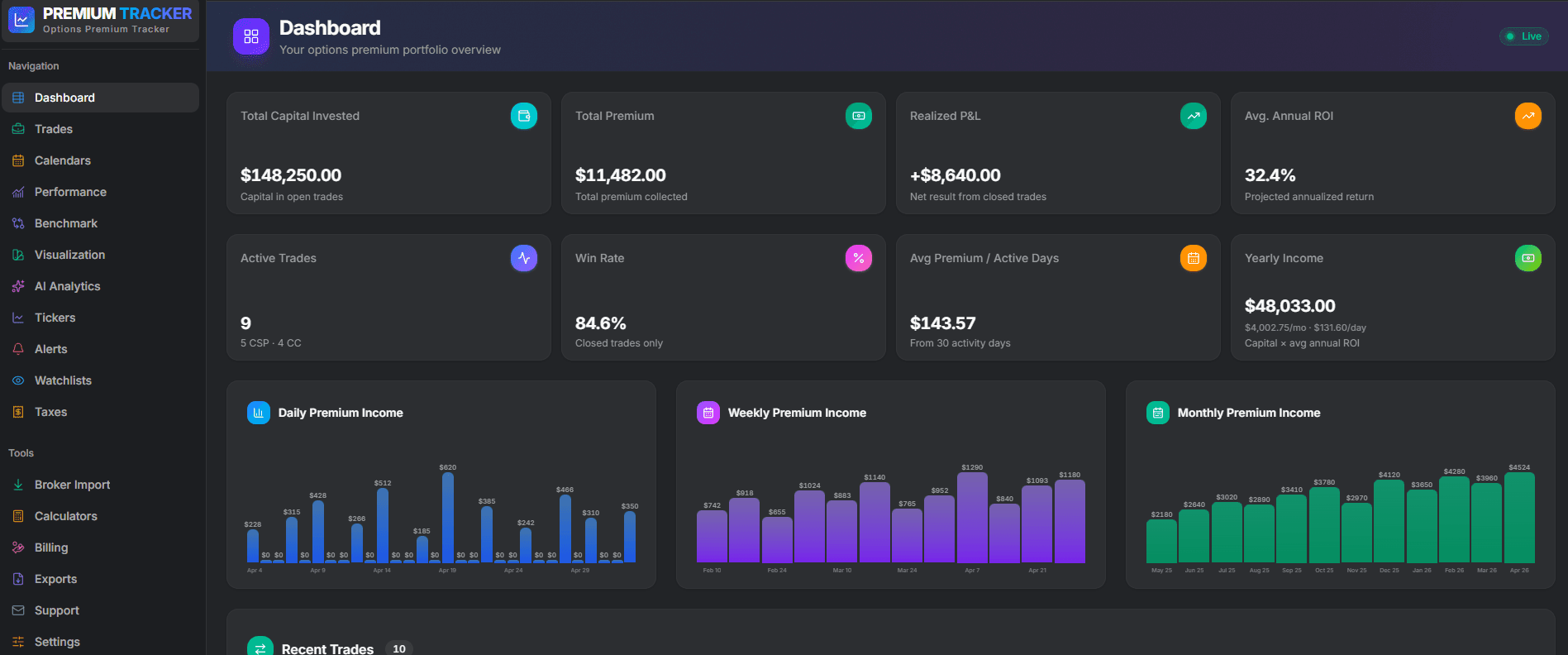Screen dimensions: 1568x655
Task: Open the Exports page
Action: click(x=100, y=579)
